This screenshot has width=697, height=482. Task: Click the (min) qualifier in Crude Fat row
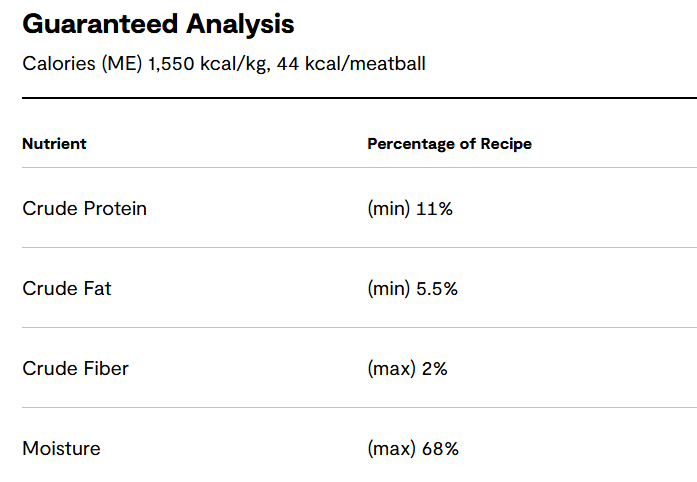click(x=389, y=289)
